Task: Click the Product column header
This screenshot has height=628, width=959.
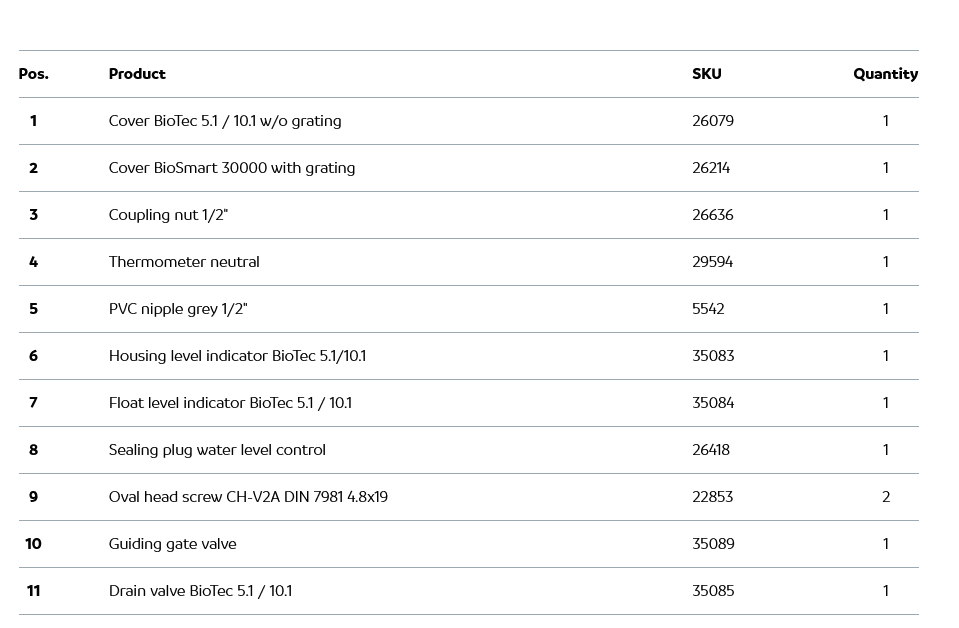Action: 137,74
